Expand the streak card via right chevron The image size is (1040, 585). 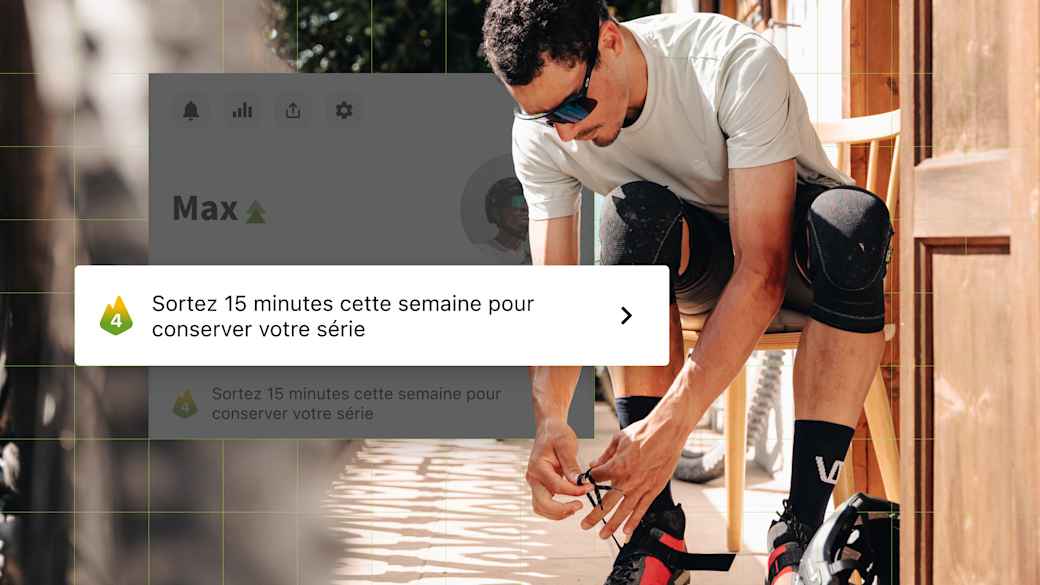pyautogui.click(x=625, y=316)
